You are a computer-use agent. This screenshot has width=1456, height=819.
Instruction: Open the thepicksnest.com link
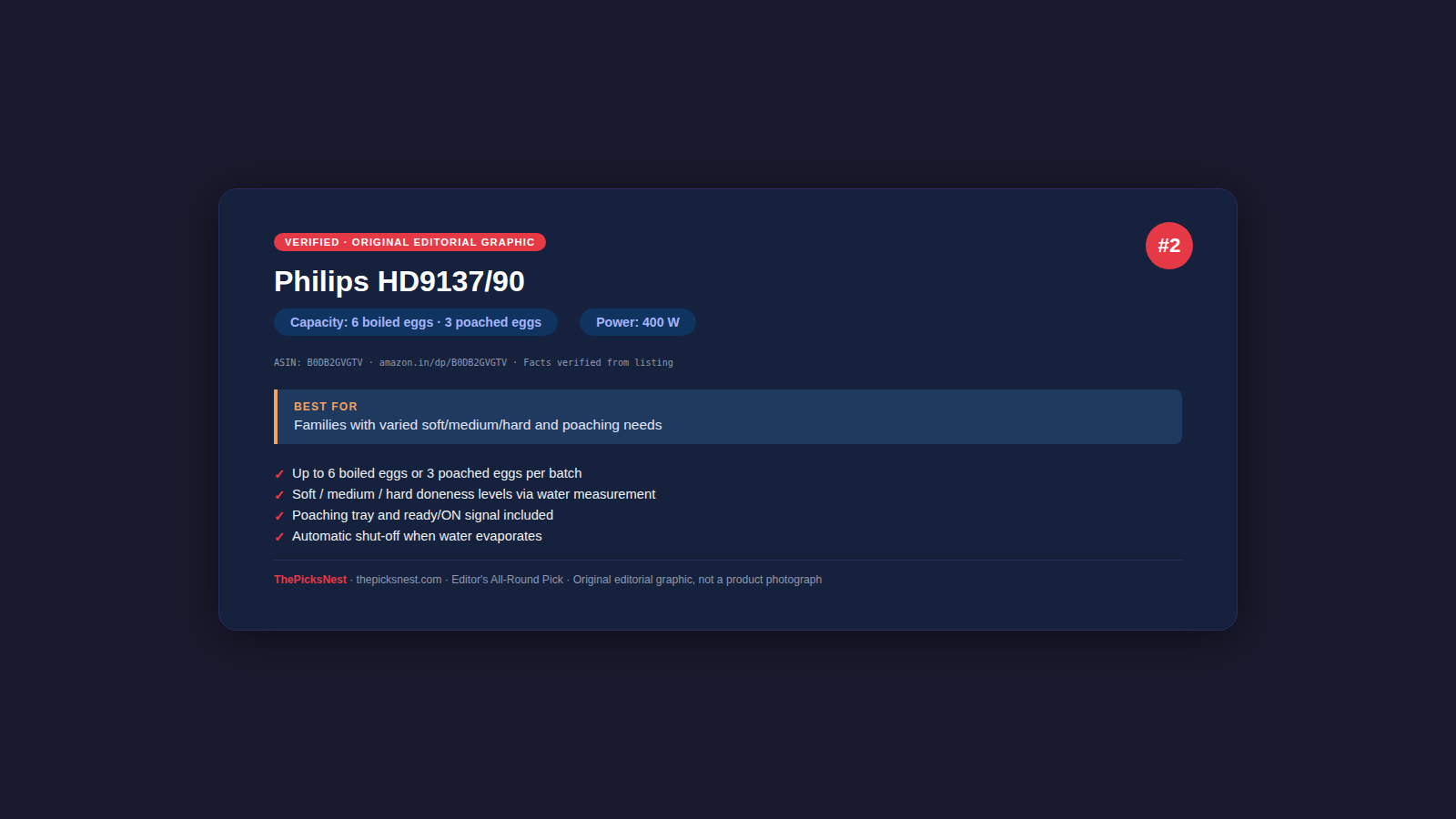(x=399, y=580)
